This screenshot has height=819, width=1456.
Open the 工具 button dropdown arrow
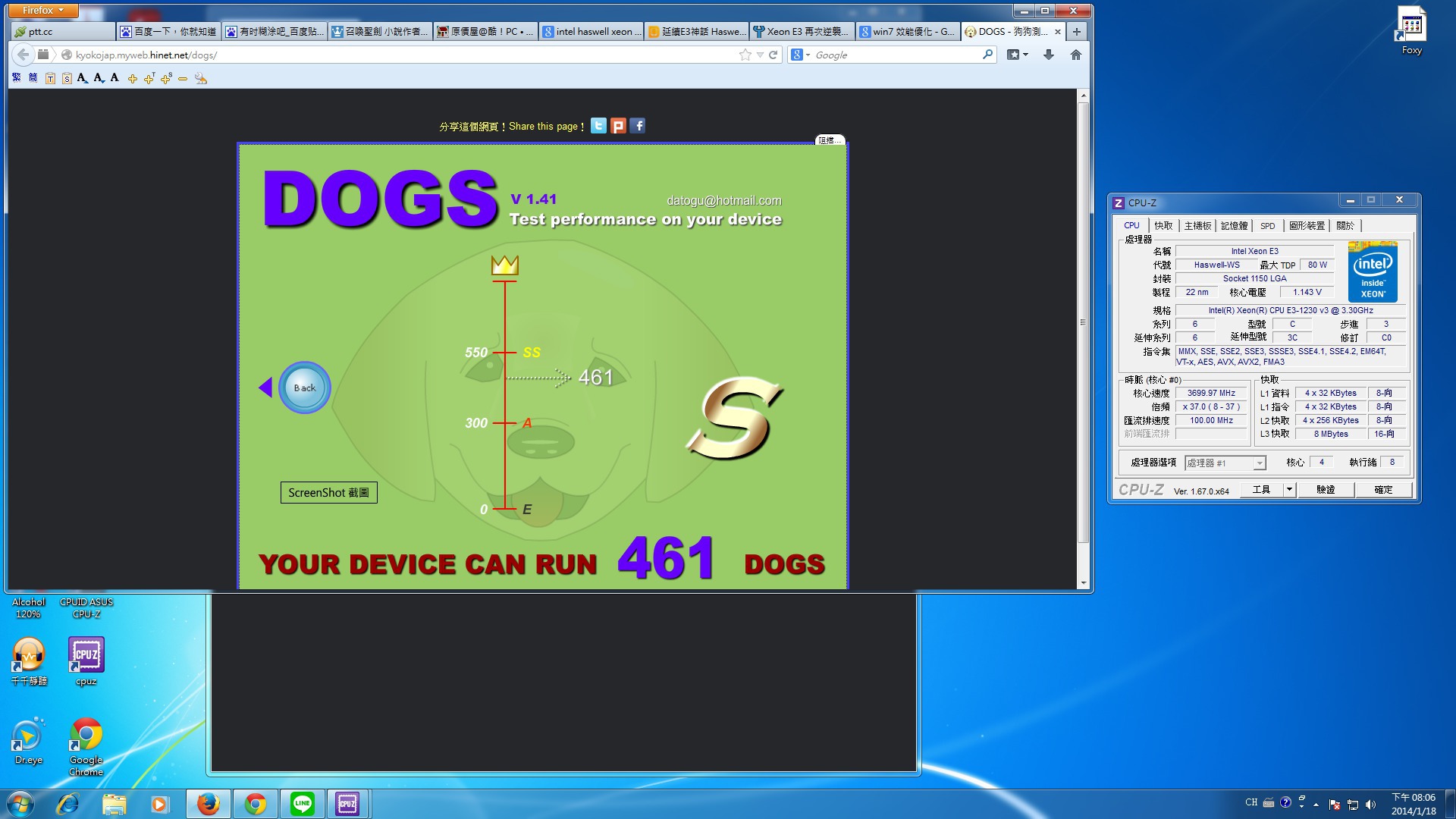[x=1288, y=490]
